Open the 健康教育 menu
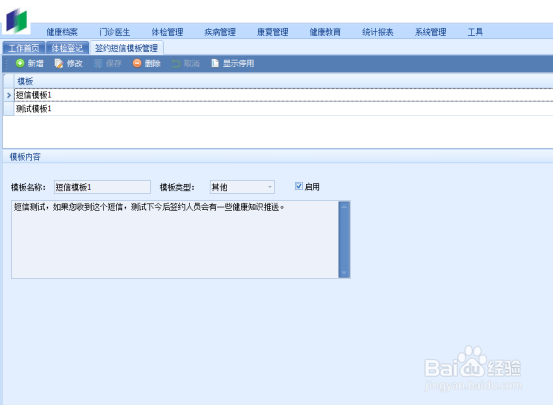Viewport: 554px width, 405px height. click(x=325, y=32)
